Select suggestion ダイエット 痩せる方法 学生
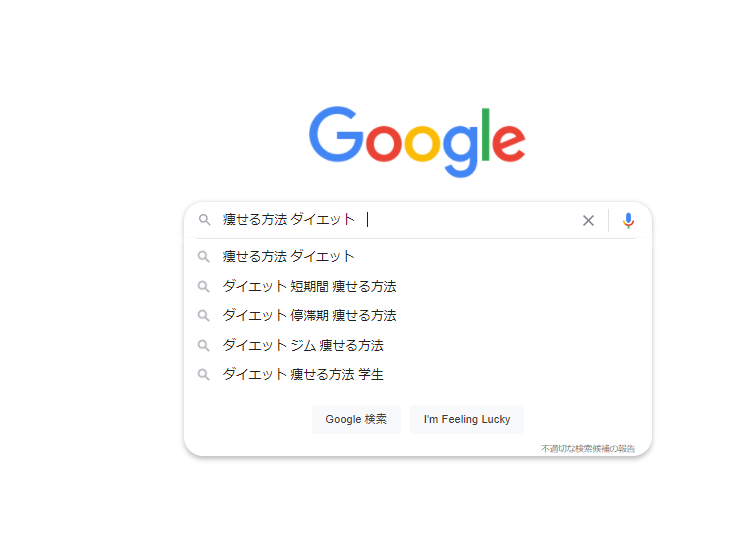742x536 pixels. point(303,375)
